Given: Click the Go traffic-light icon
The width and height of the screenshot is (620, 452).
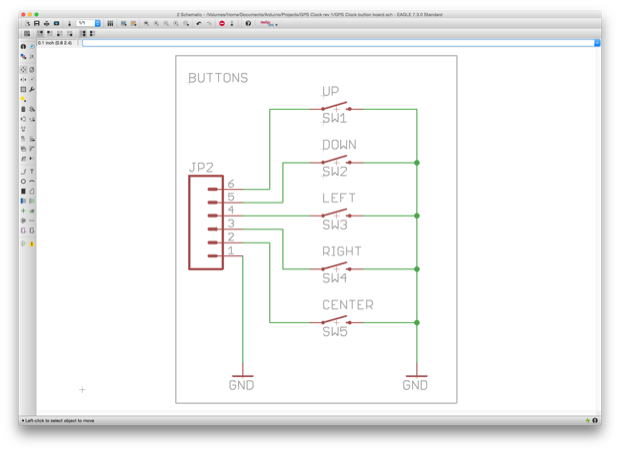Looking at the screenshot, I should click(x=232, y=24).
